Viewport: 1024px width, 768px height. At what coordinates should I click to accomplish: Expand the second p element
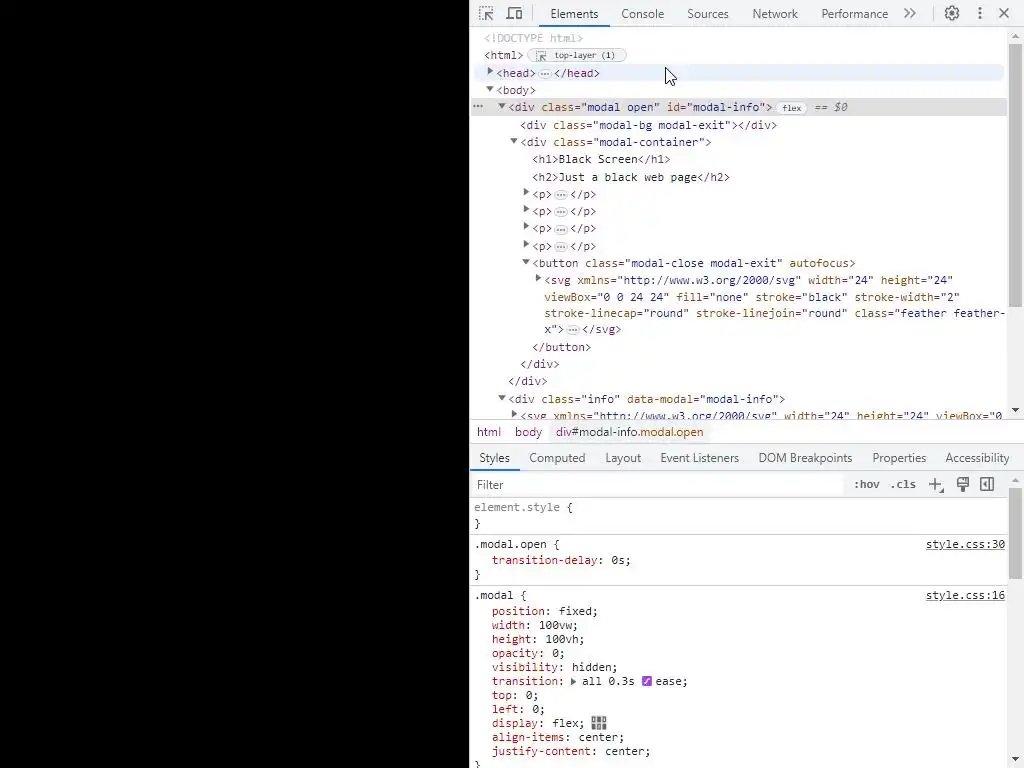point(526,210)
